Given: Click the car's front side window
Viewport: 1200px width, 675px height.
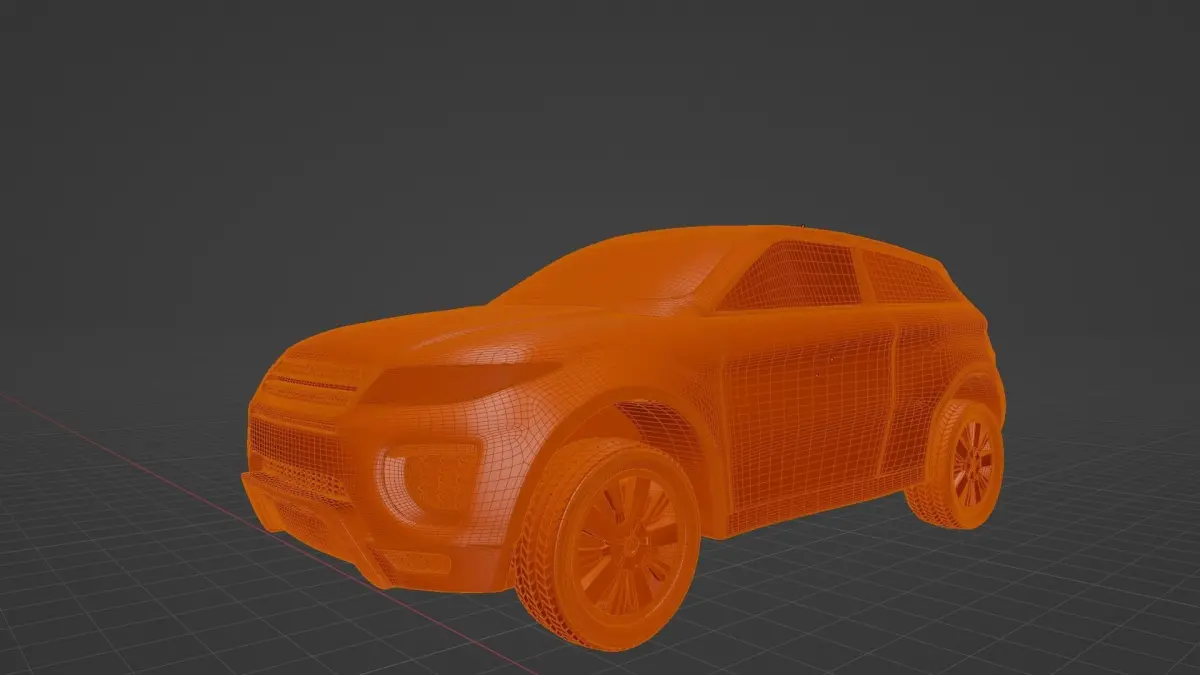Looking at the screenshot, I should [793, 275].
